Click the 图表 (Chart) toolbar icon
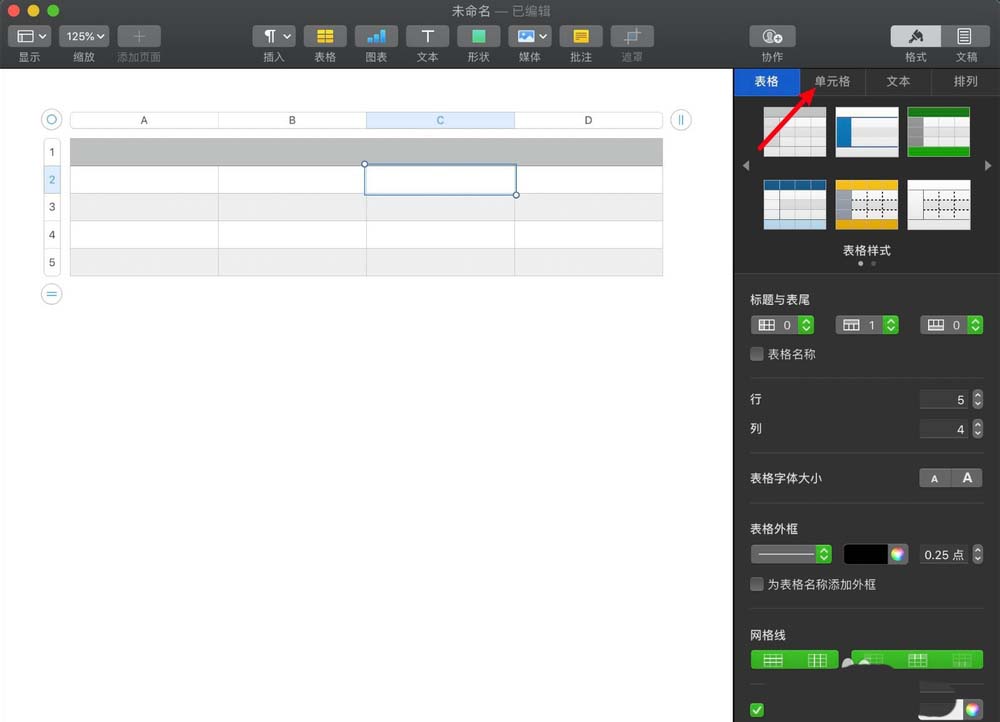This screenshot has height=722, width=1000. click(376, 37)
